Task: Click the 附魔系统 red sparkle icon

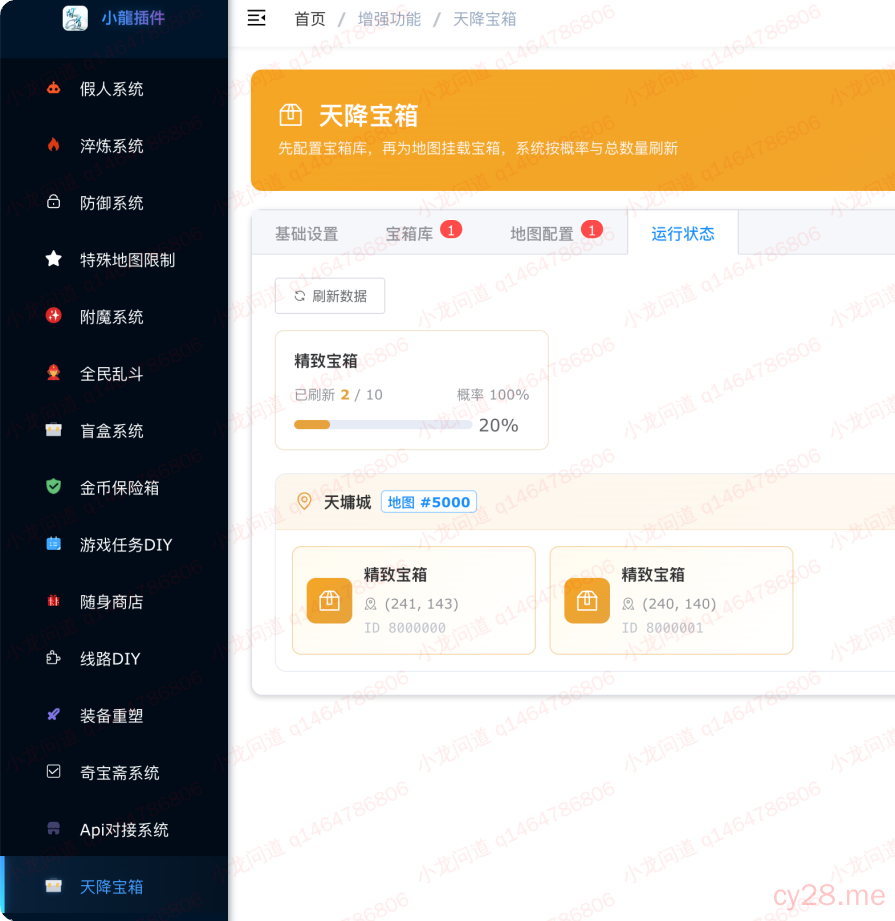Action: tap(53, 316)
